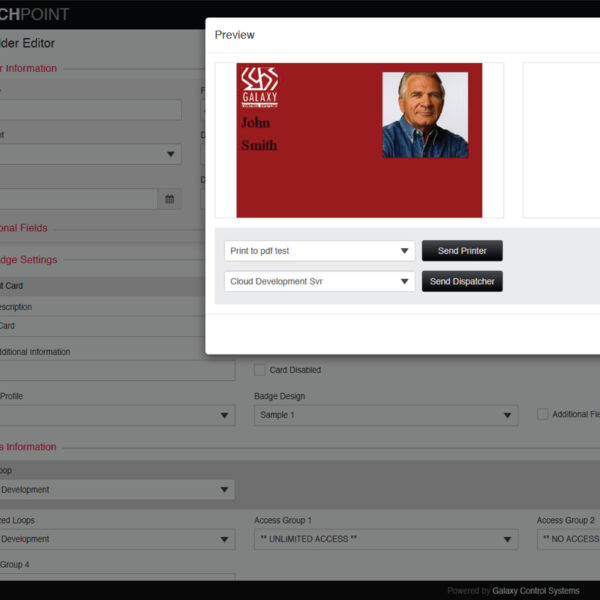Open the date picker calendar icon
The height and width of the screenshot is (600, 600).
tap(170, 199)
